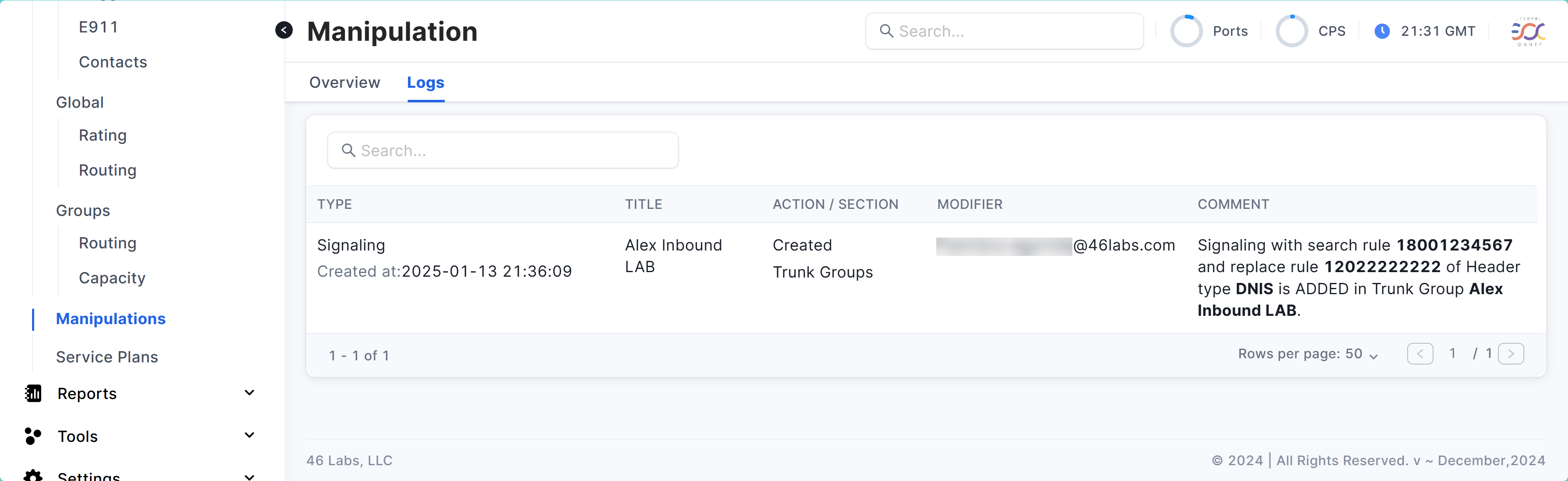Click the Reports chart icon
Viewport: 1568px width, 481px height.
pos(33,394)
